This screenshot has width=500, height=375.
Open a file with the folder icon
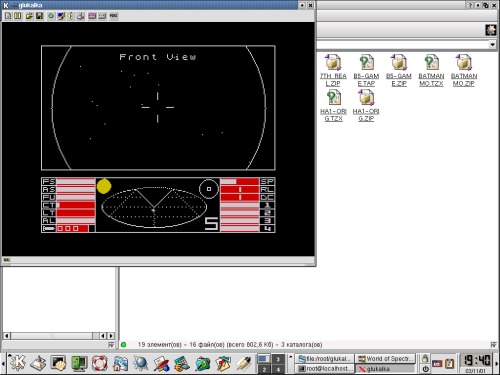click(x=29, y=16)
